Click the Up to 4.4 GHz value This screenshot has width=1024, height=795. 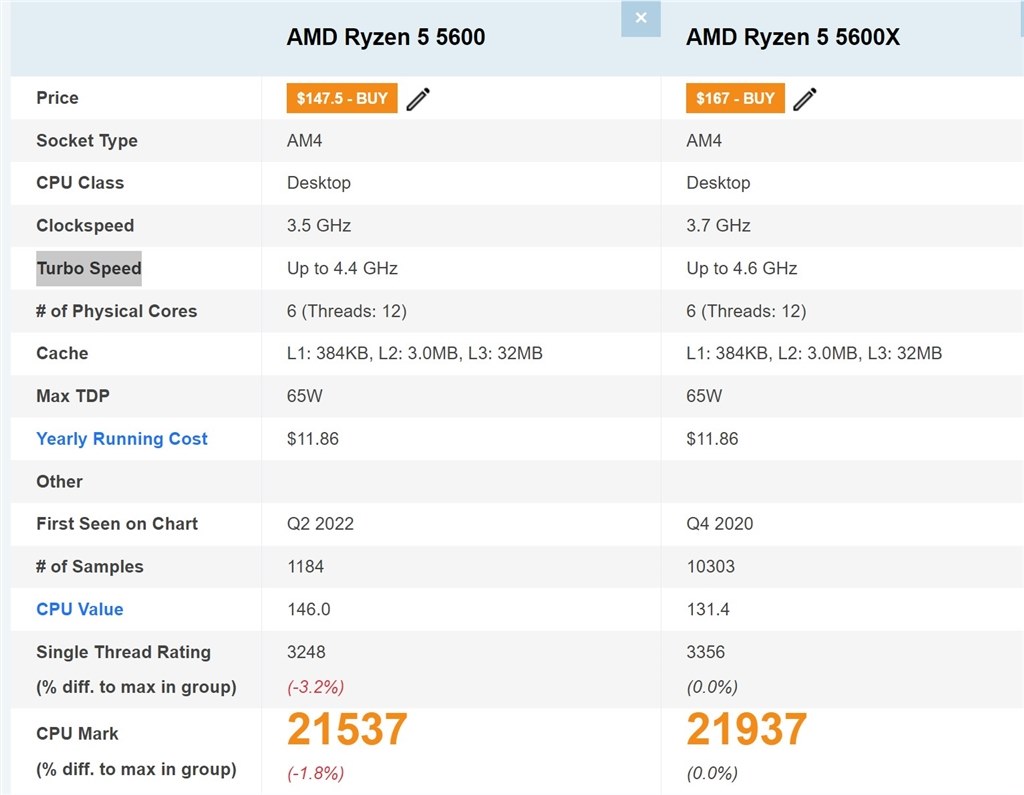point(342,268)
